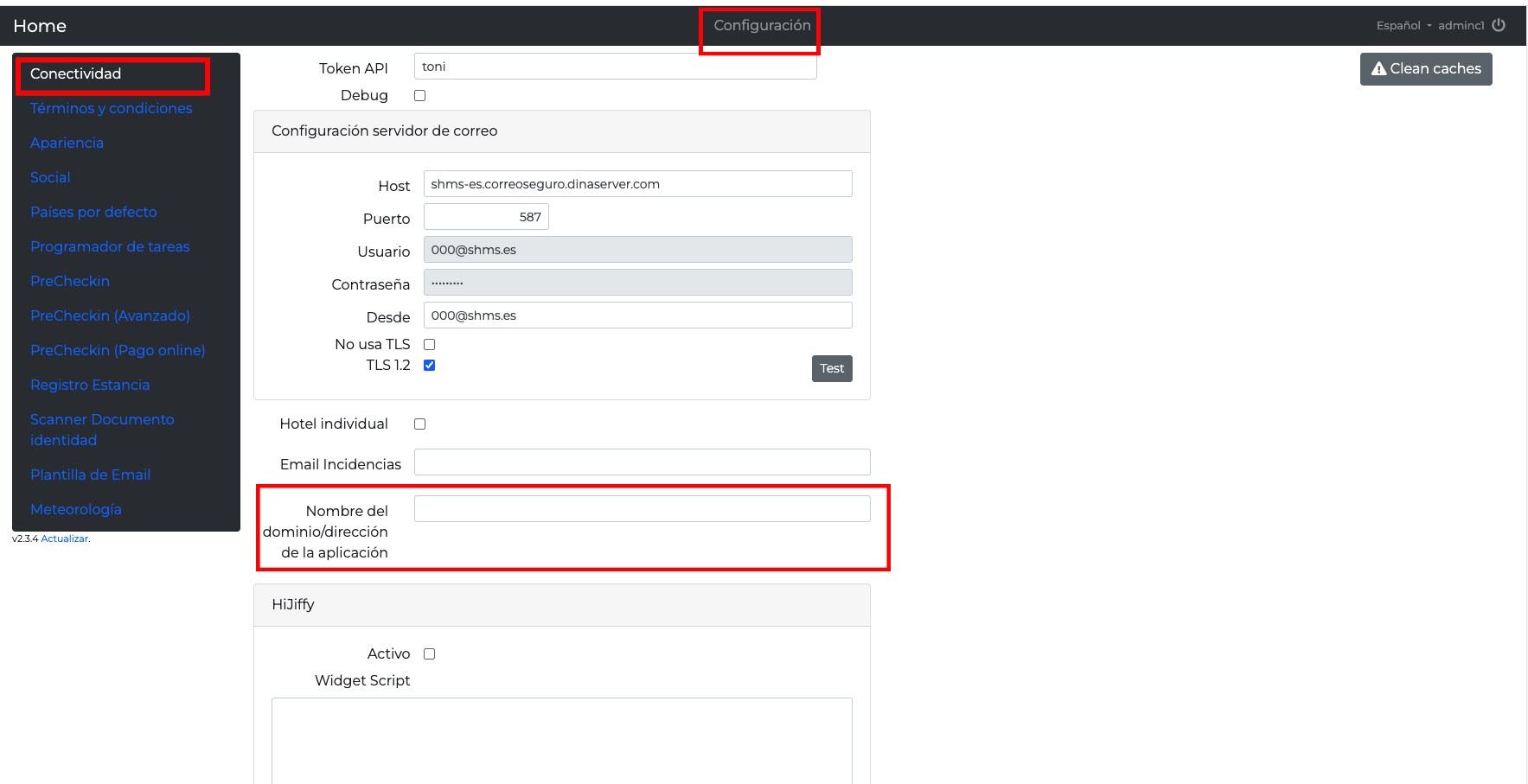Open the Apariencia settings section
This screenshot has height=784, width=1528.
[67, 143]
